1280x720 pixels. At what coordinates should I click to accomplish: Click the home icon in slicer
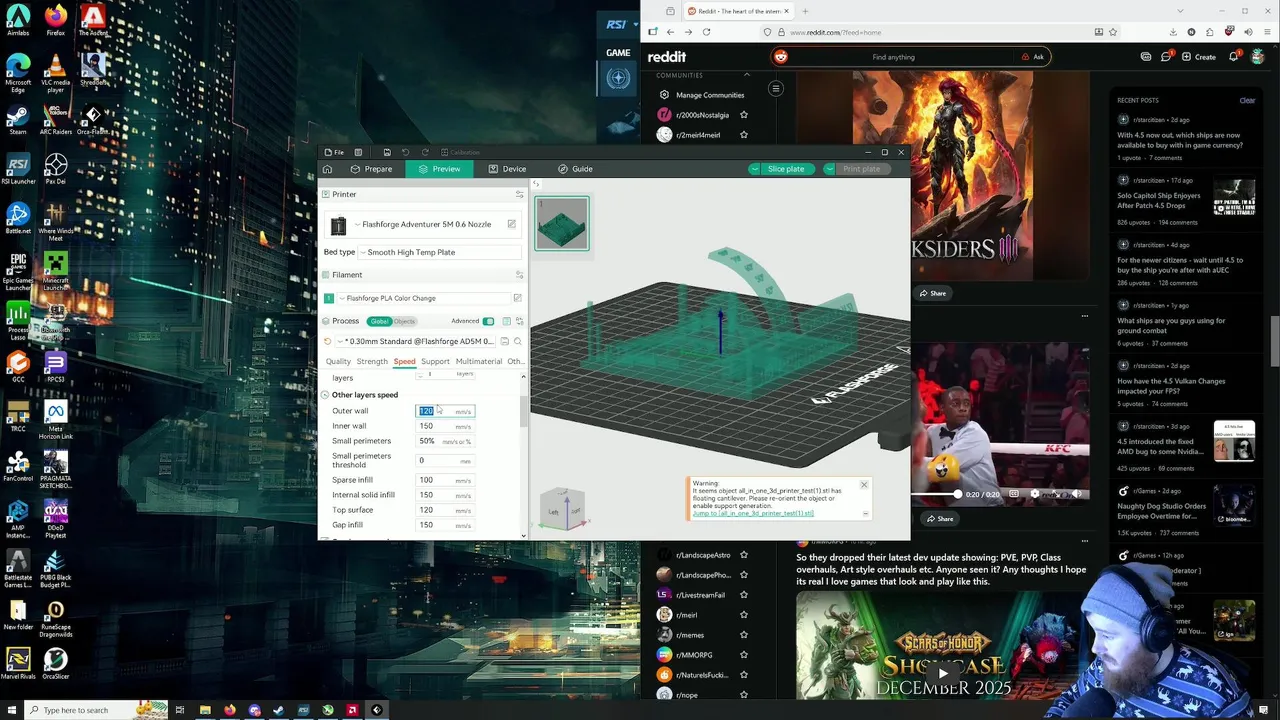pyautogui.click(x=327, y=169)
